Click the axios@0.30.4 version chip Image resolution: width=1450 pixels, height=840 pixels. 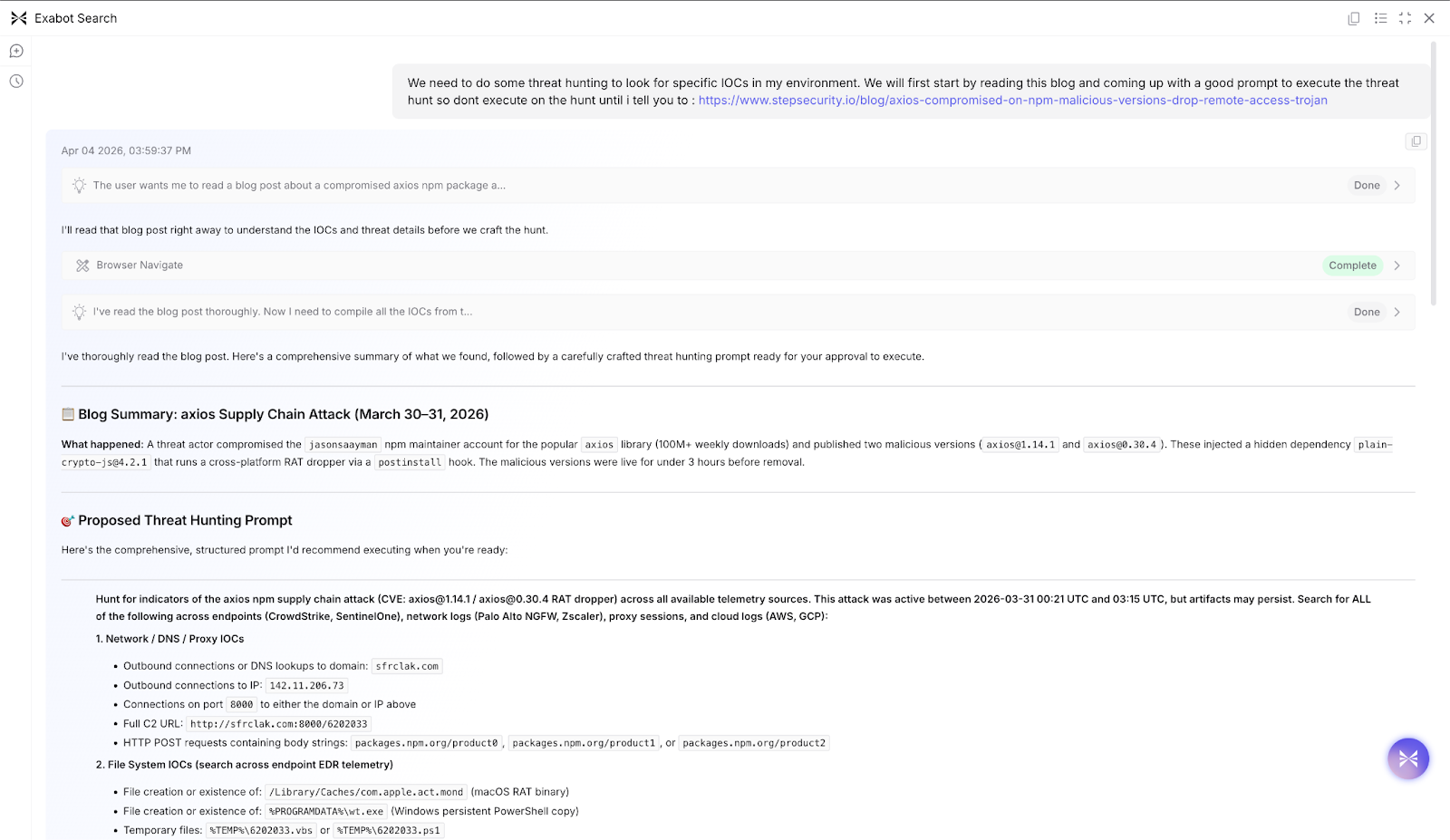(1122, 445)
